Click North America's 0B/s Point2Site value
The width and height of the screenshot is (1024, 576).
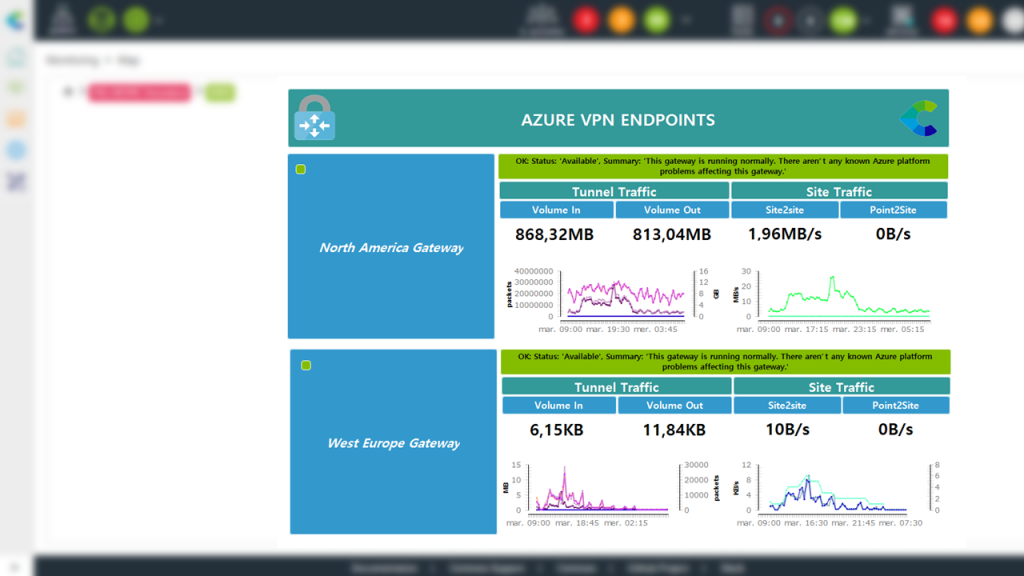click(x=893, y=234)
